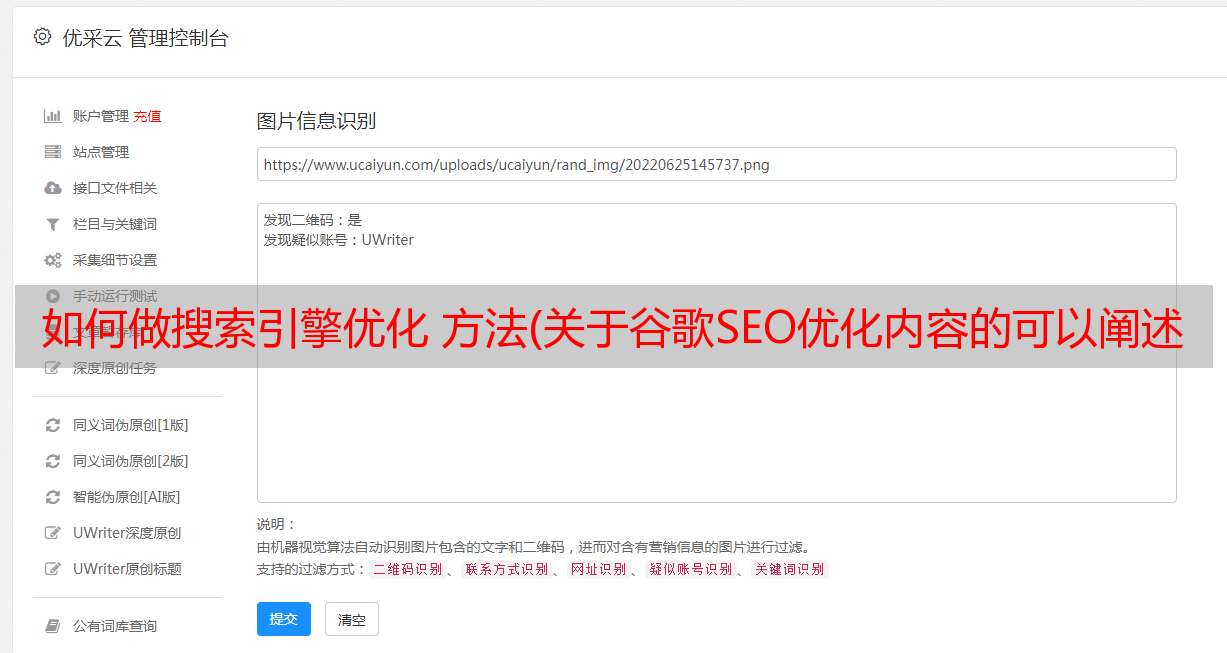This screenshot has height=653, width=1227.
Task: Click the filter icon for 栏目与关键词
Action: [53, 224]
